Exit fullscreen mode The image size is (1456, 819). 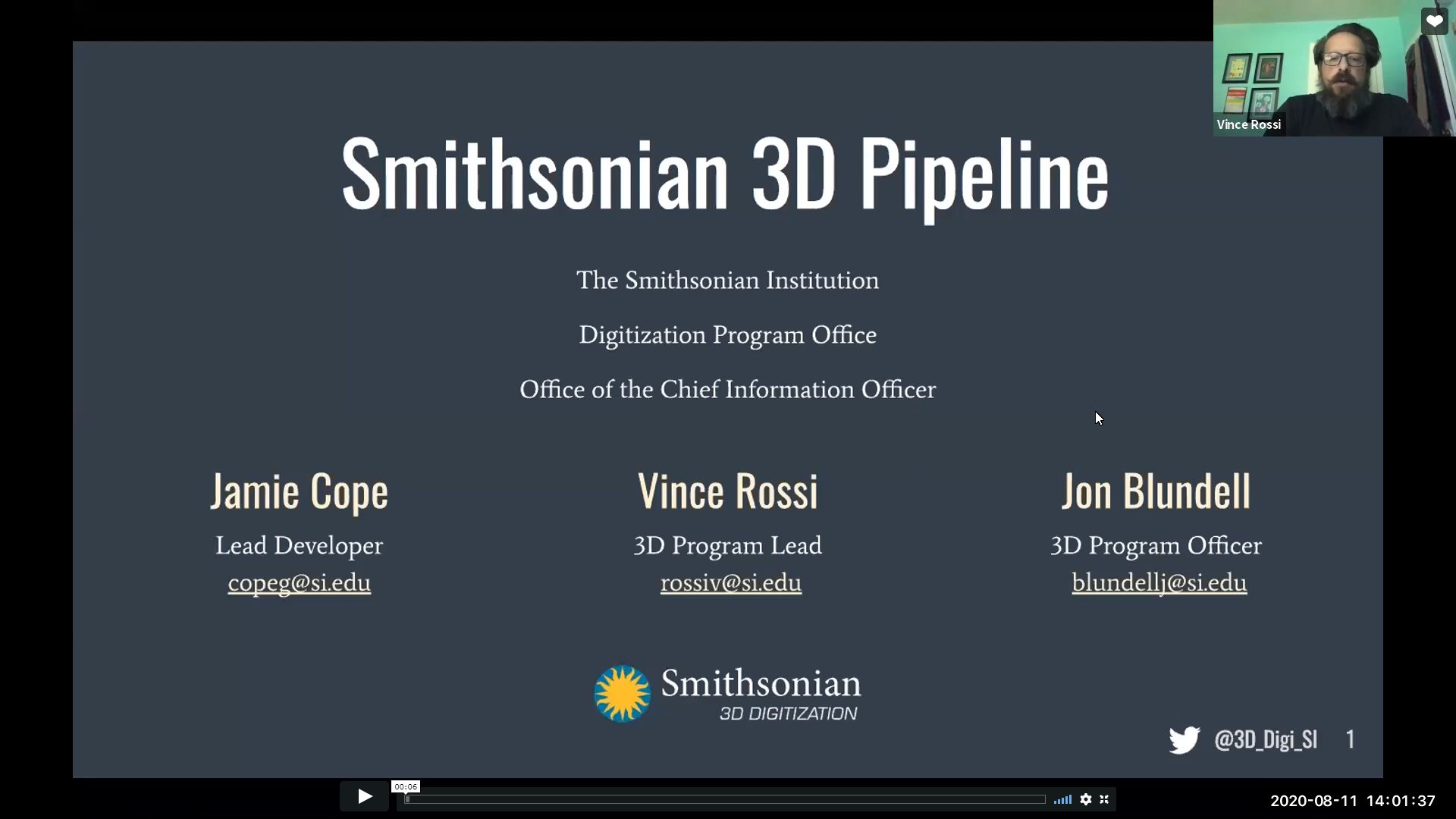tap(1104, 799)
